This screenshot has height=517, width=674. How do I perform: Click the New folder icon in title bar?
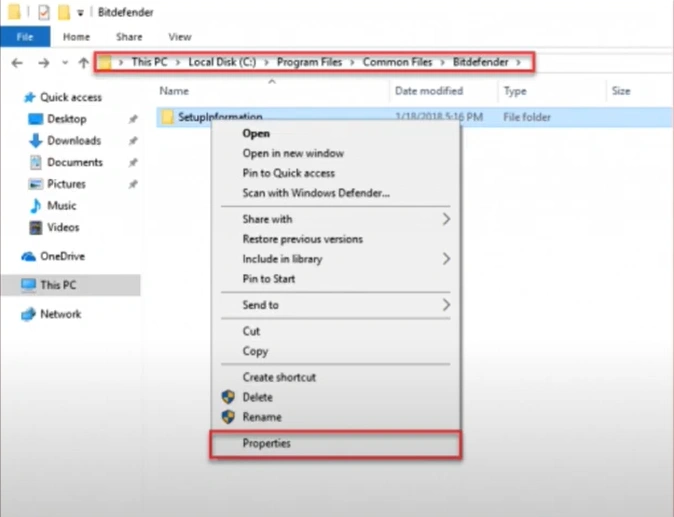pyautogui.click(x=64, y=12)
